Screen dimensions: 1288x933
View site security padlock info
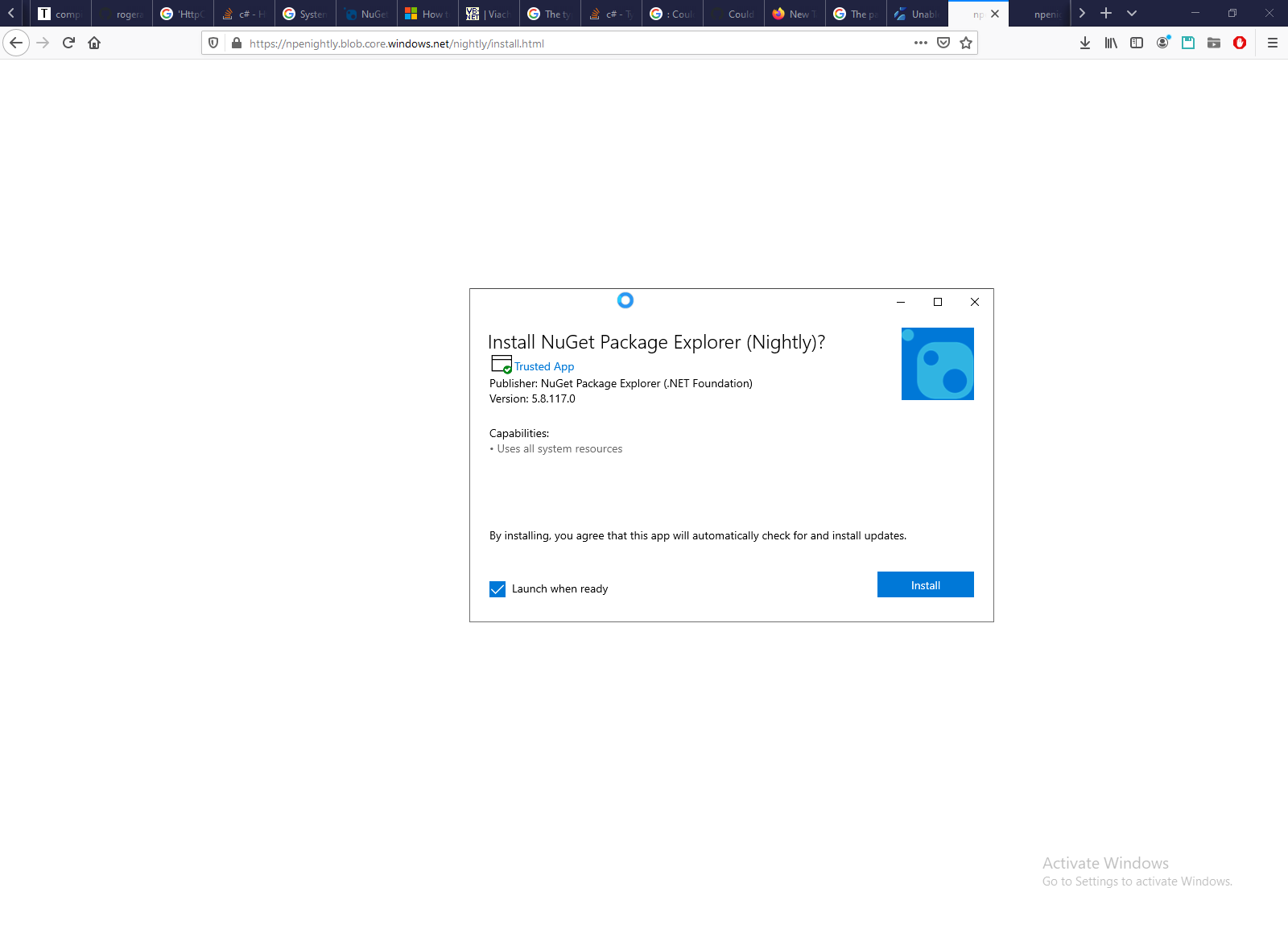point(237,43)
